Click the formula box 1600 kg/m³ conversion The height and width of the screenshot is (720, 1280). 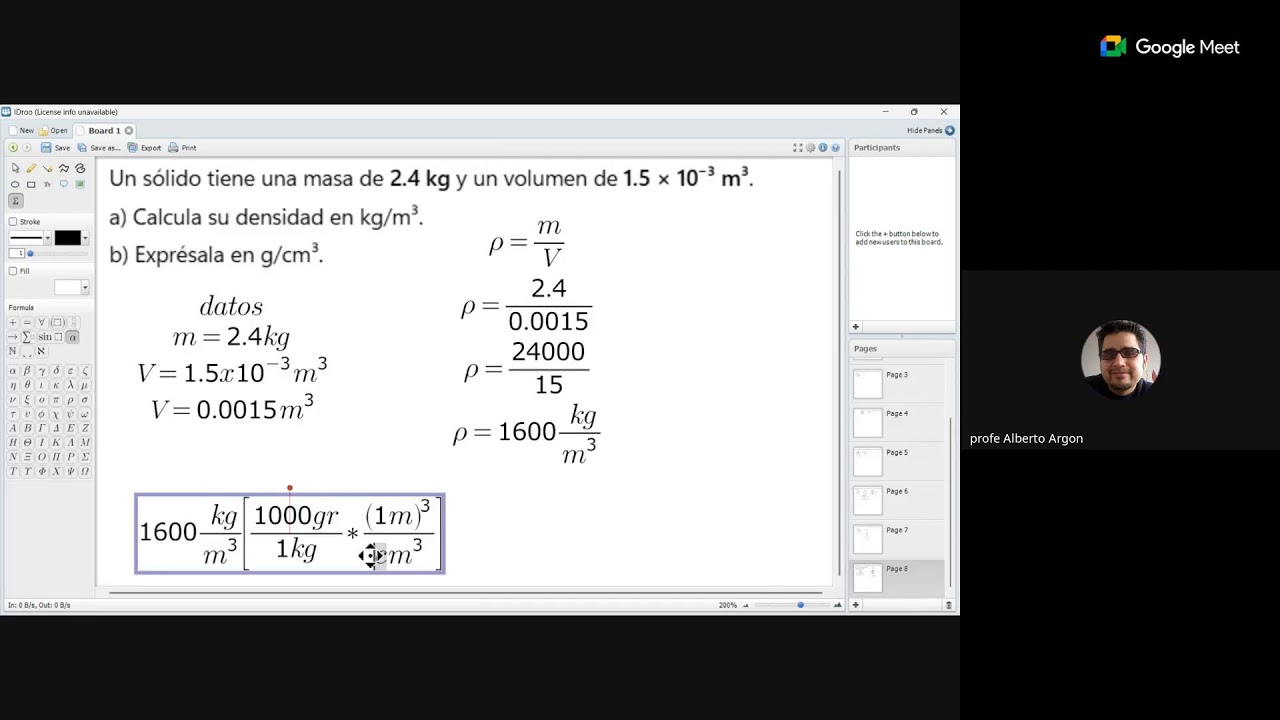(290, 534)
